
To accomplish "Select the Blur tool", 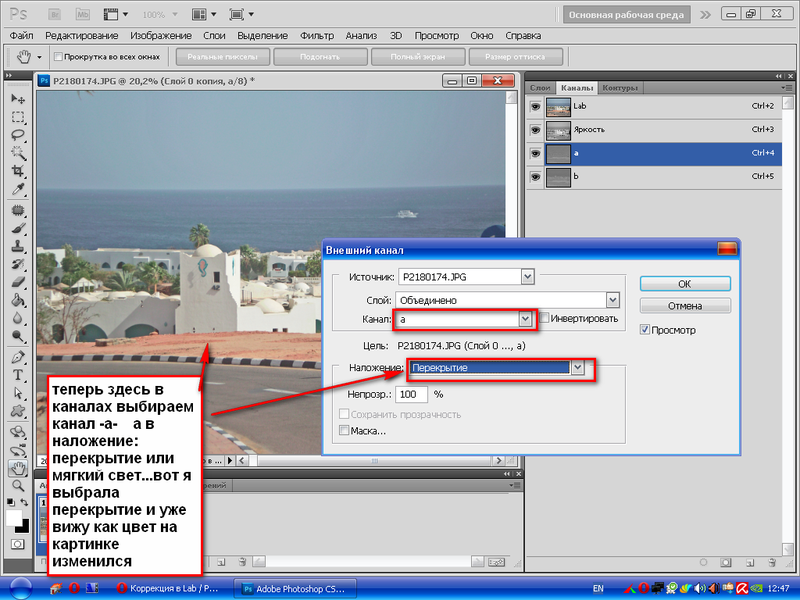I will pos(18,318).
